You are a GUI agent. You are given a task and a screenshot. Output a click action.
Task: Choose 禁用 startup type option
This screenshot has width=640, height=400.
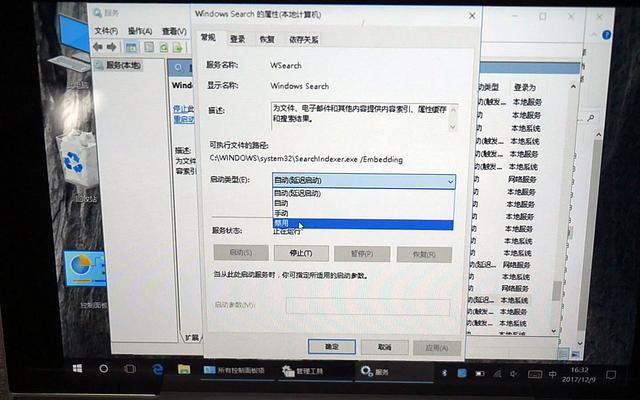[363, 224]
